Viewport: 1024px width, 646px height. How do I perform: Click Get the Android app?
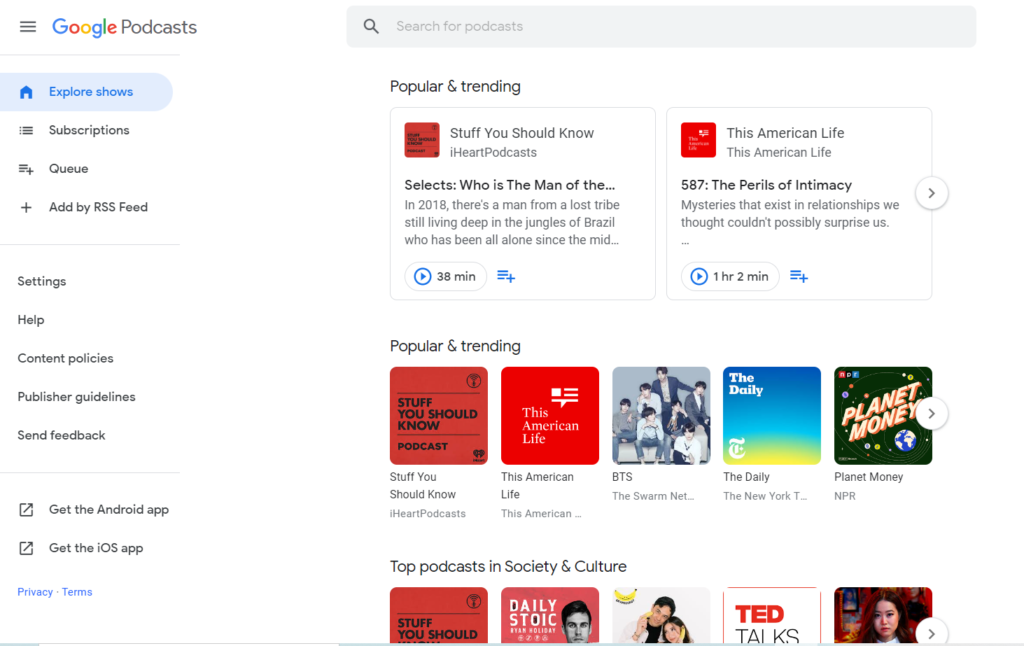click(108, 509)
